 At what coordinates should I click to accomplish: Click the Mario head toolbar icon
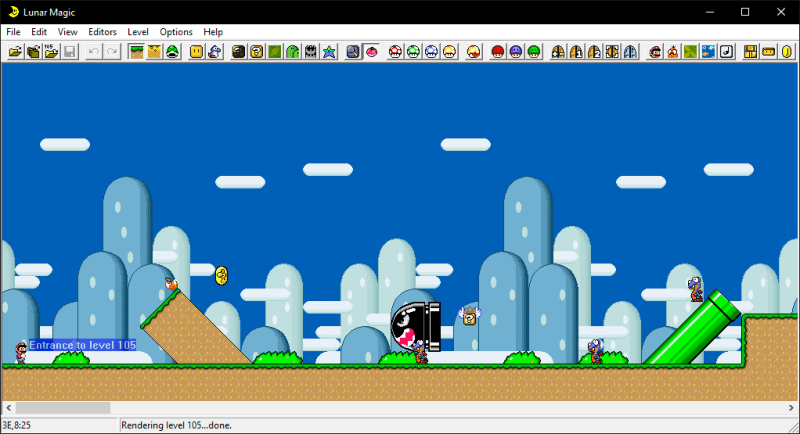click(655, 52)
